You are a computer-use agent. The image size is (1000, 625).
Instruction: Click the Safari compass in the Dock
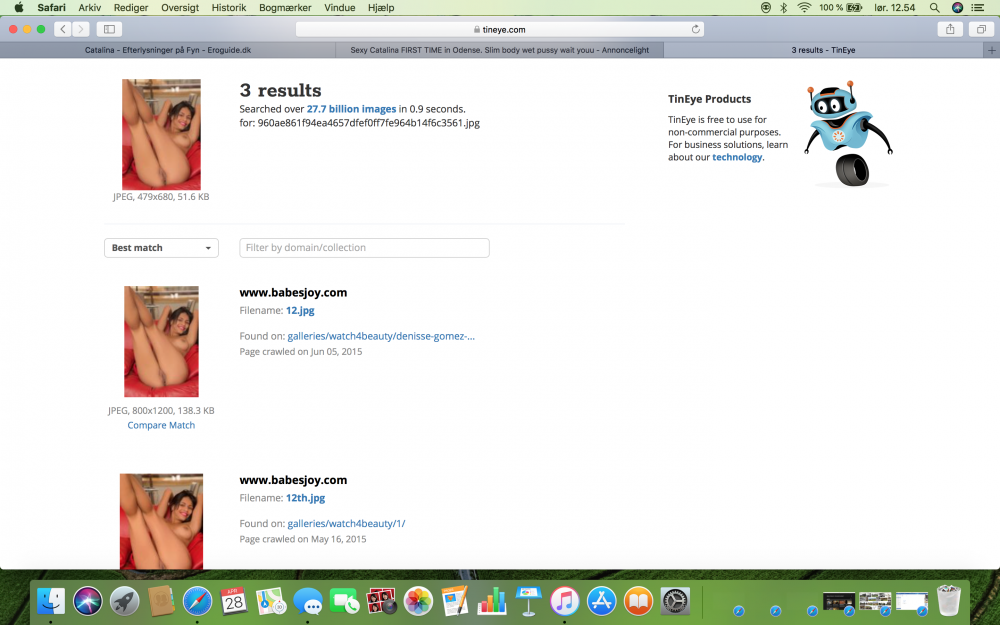click(x=198, y=601)
